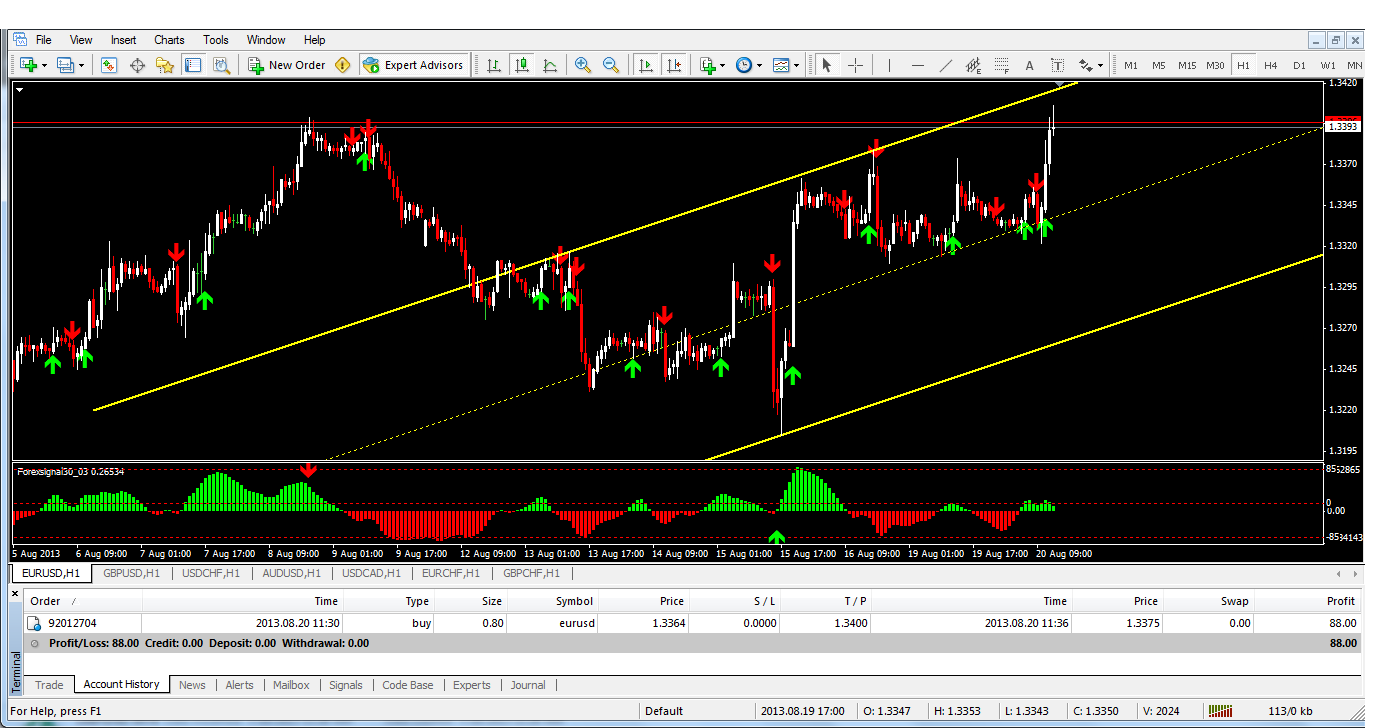Select the Text (A) drawing tool
Screen dimensions: 1373x728
(1029, 65)
